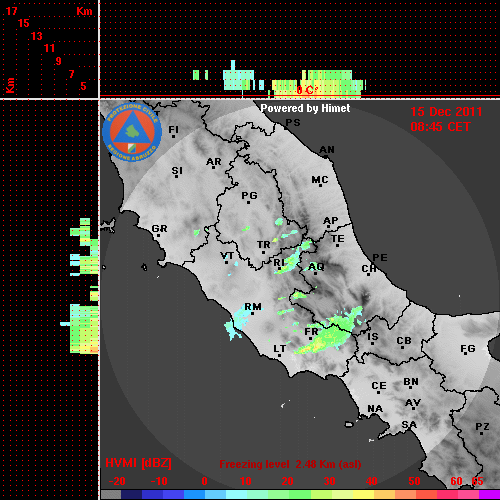The height and width of the screenshot is (500, 500).
Task: Click the MC city label
Action: [320, 180]
